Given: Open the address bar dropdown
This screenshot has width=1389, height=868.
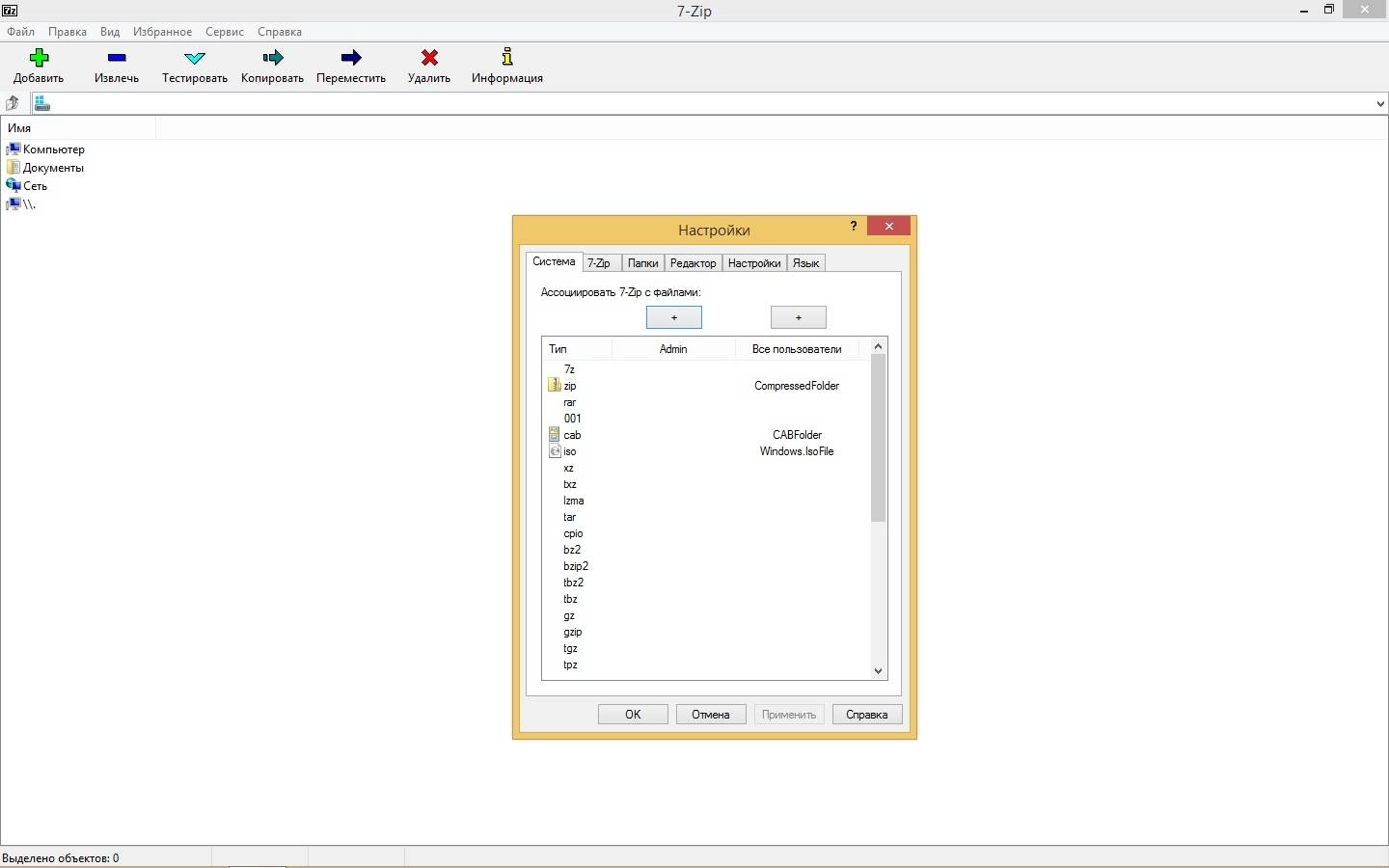Looking at the screenshot, I should 1379,104.
